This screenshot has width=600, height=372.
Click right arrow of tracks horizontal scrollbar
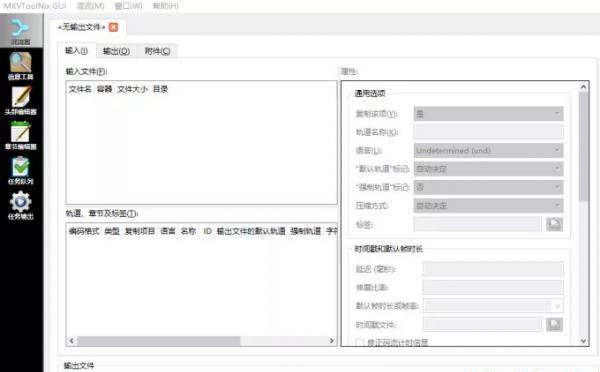point(331,340)
